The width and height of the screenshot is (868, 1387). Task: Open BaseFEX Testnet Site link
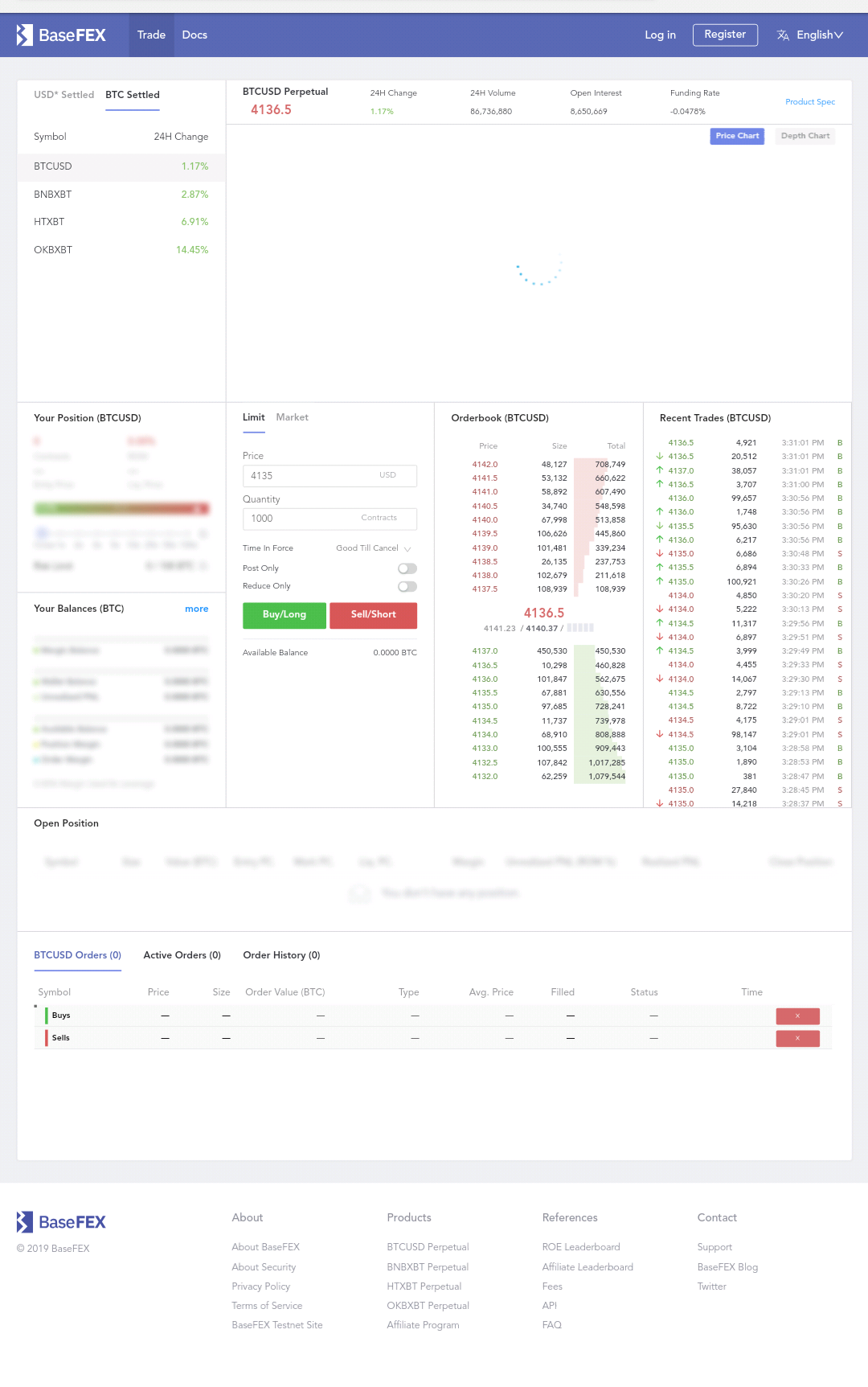pos(277,1325)
